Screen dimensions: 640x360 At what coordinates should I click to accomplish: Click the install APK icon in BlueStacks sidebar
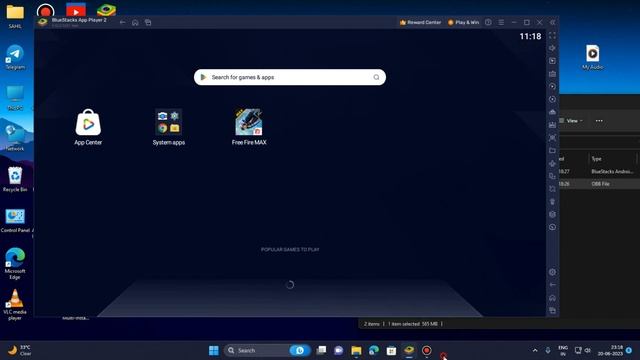point(552,125)
